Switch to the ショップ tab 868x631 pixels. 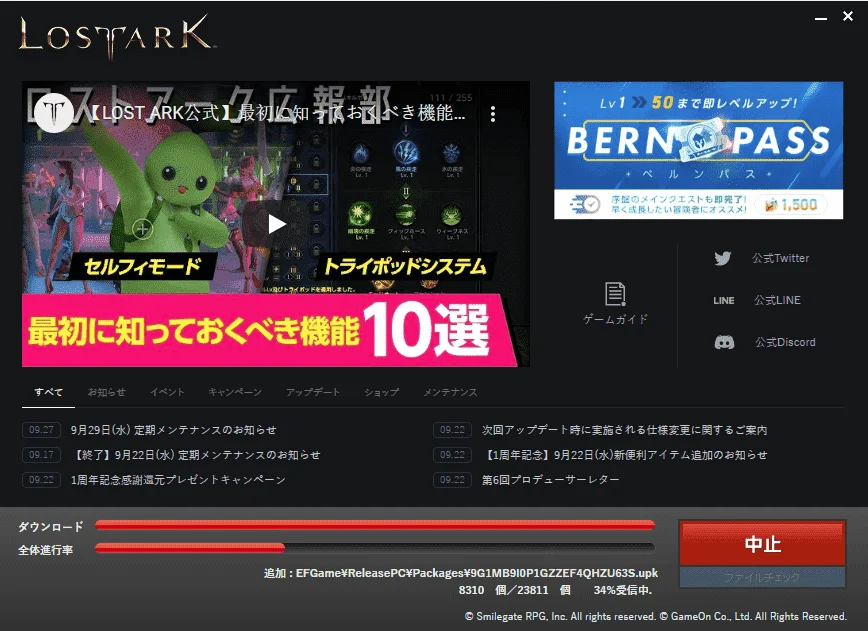[381, 392]
